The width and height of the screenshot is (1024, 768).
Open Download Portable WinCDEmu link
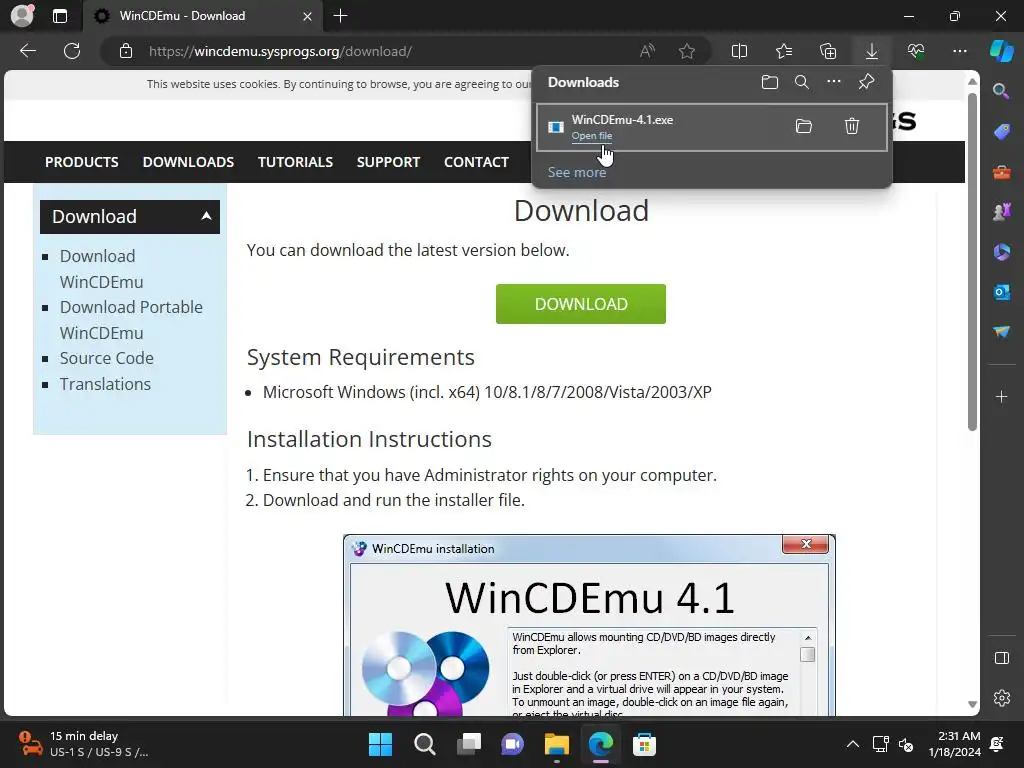(131, 320)
